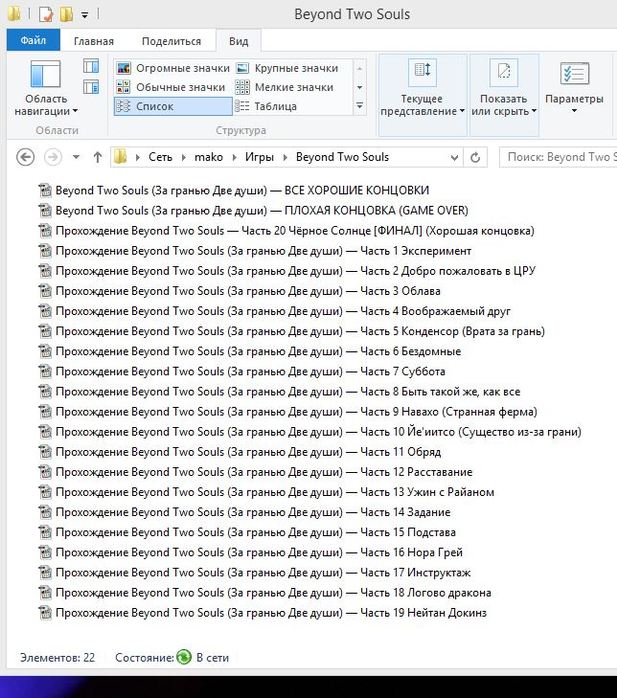This screenshot has height=698, width=617.
Task: Select file Часть 1 Эксперимент
Action: point(255,251)
